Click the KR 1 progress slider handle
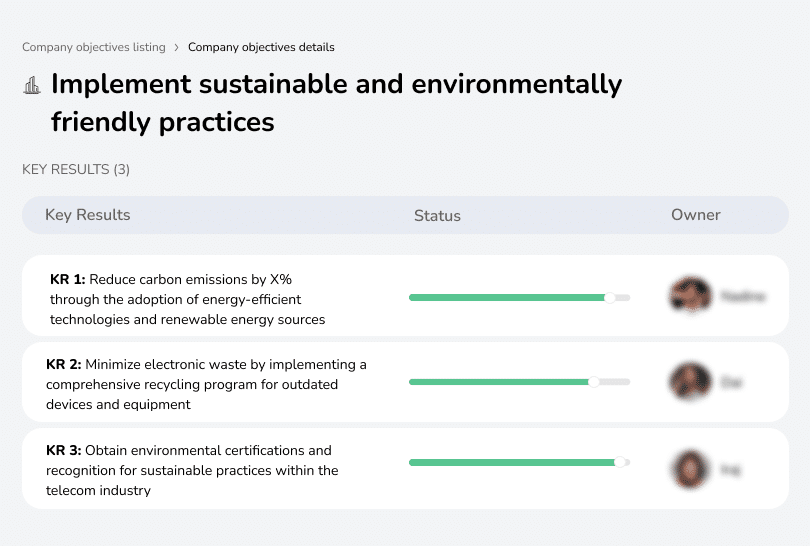The height and width of the screenshot is (546, 810). click(610, 298)
